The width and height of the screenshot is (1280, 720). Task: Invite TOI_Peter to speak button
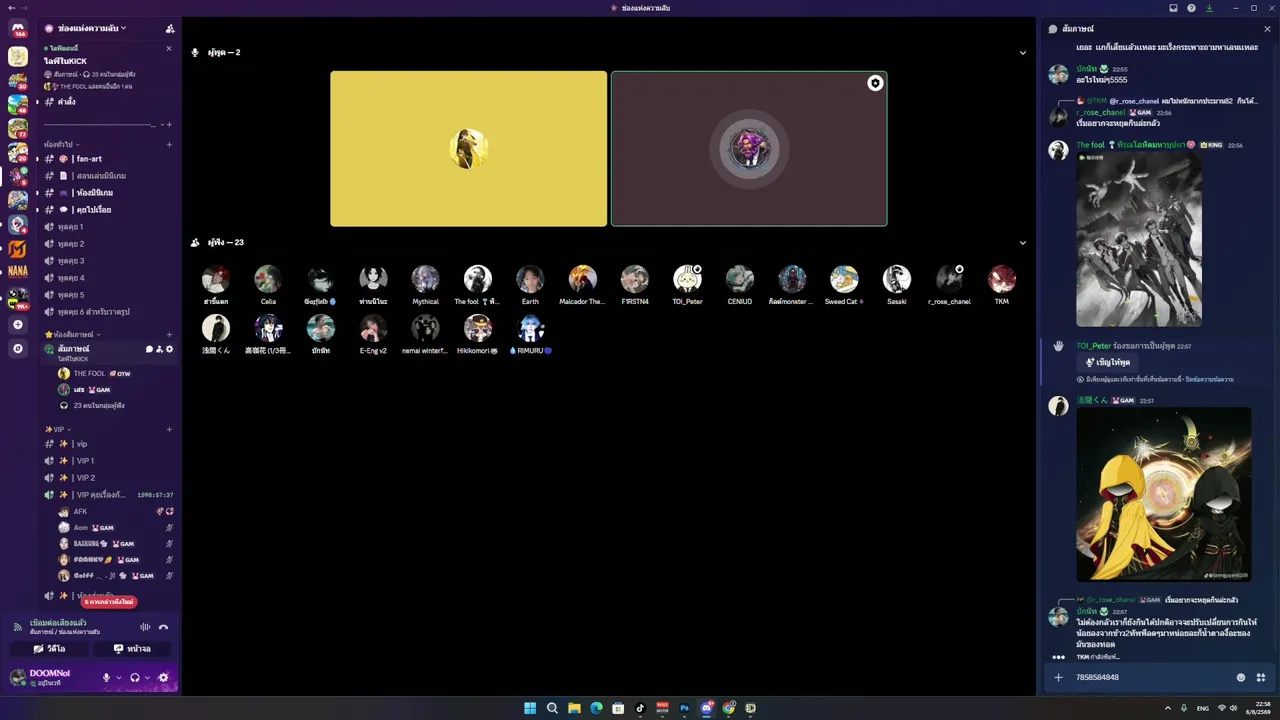[1107, 362]
